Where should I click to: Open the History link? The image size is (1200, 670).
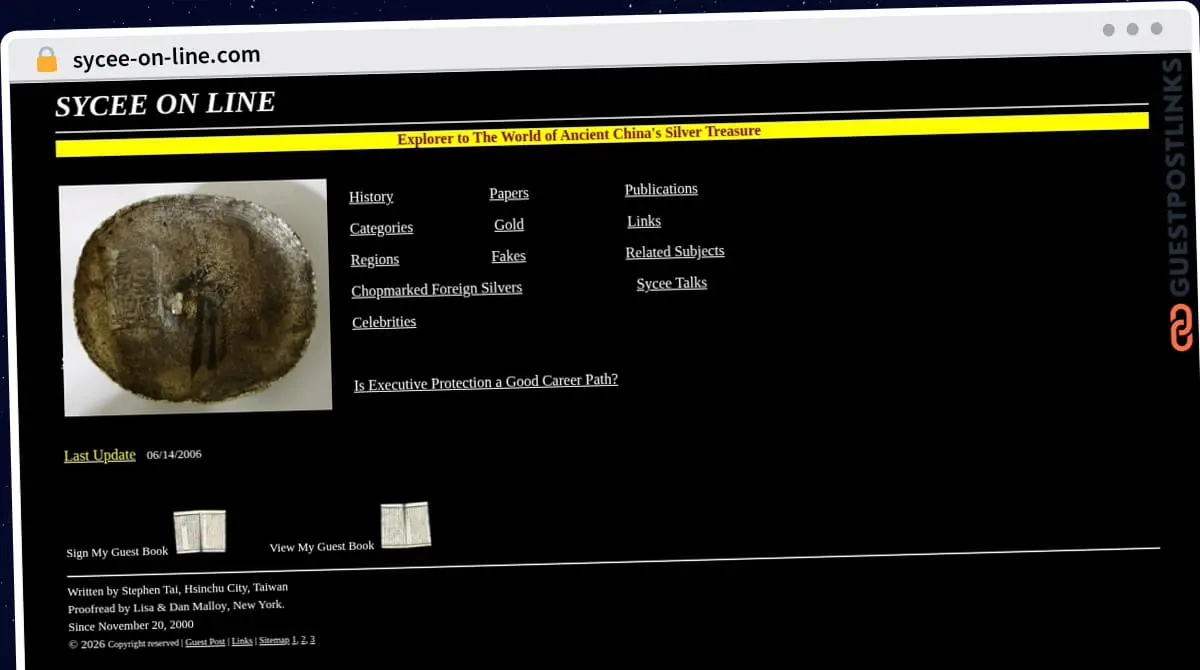(x=371, y=197)
